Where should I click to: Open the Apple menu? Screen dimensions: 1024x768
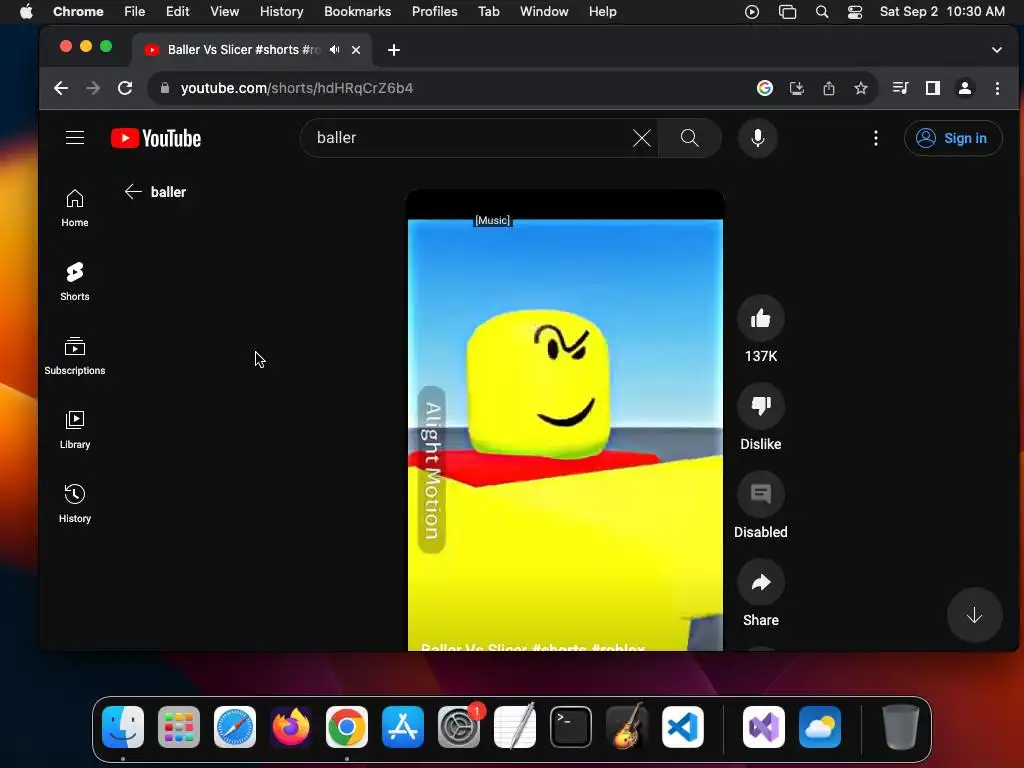[26, 12]
